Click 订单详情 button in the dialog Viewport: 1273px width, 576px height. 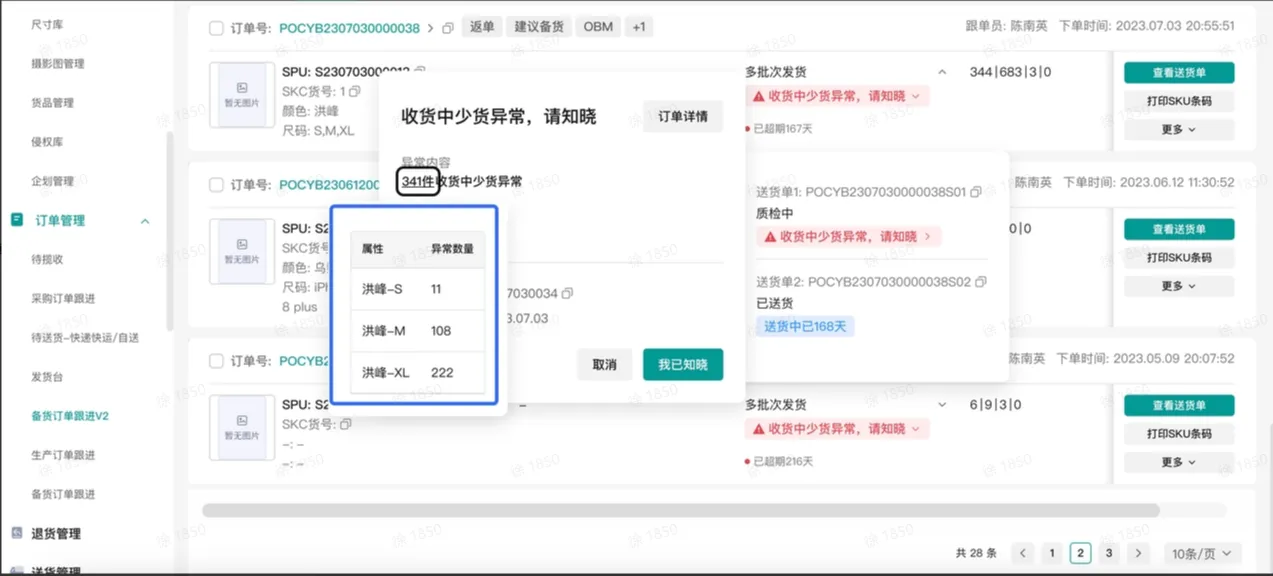point(683,117)
